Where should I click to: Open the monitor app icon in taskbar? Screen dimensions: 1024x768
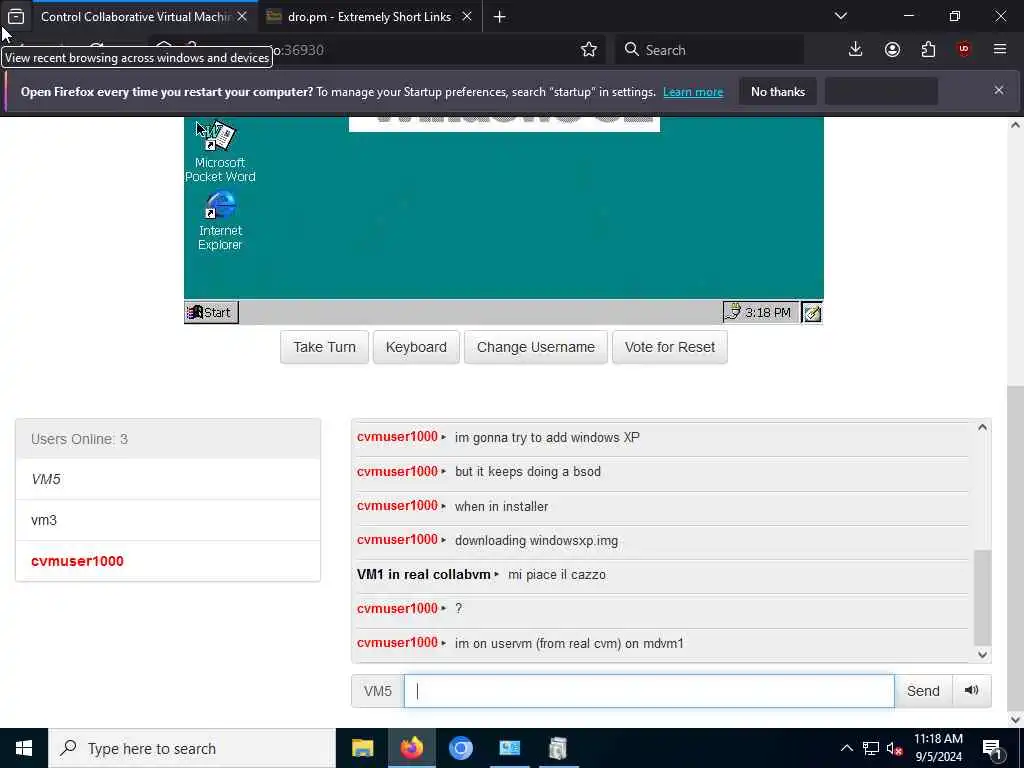(509, 748)
